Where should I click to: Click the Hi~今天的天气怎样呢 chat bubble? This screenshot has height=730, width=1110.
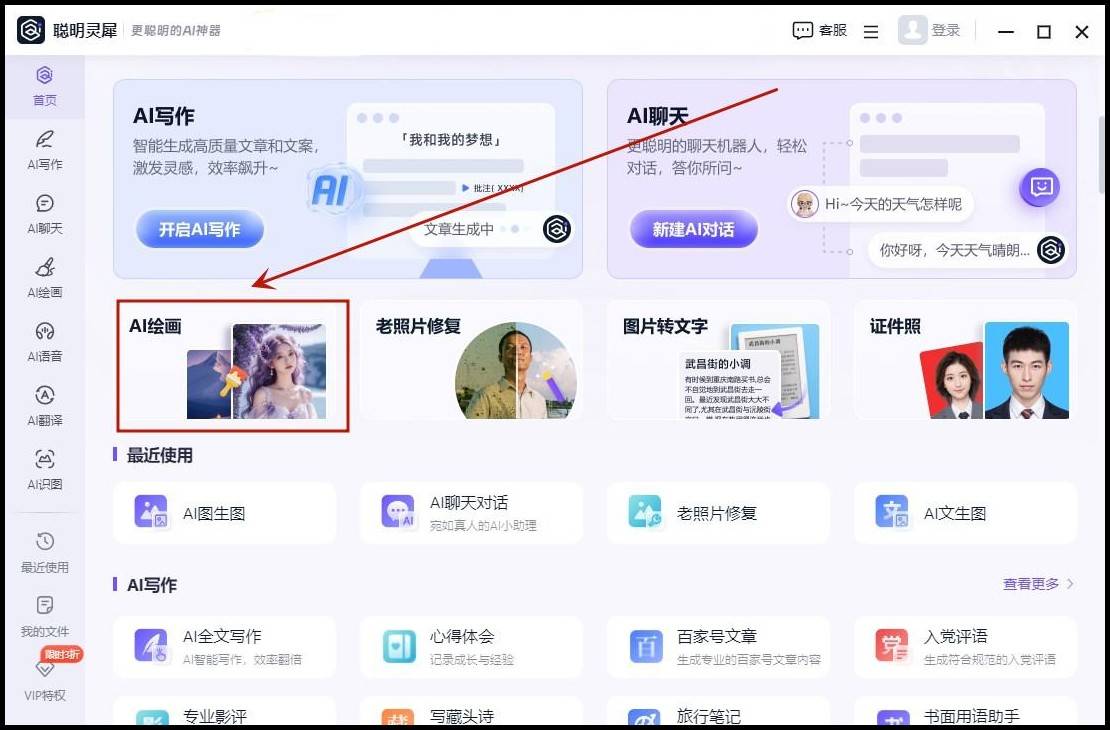[881, 205]
